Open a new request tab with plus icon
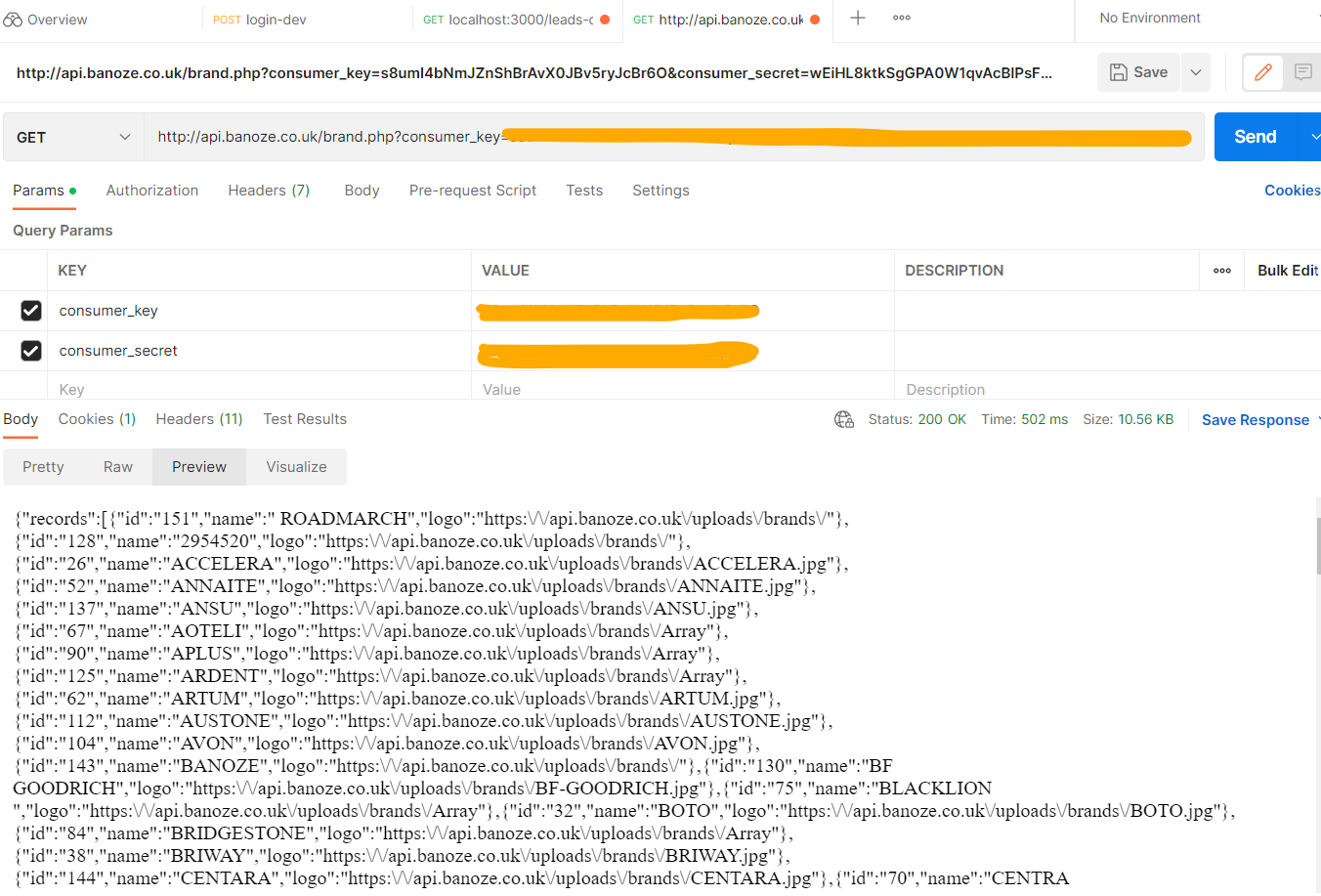1321x896 pixels. pos(858,18)
